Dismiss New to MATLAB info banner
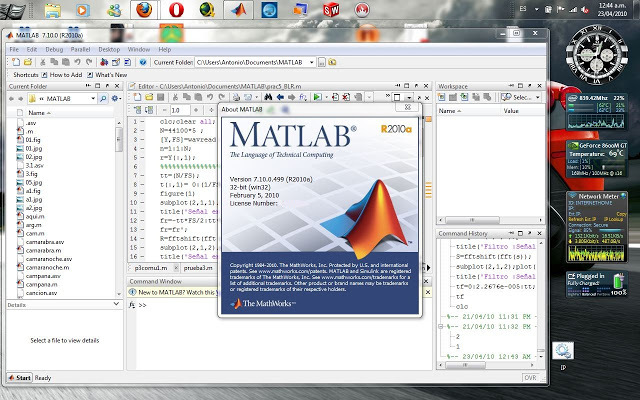Image resolution: width=640 pixels, height=400 pixels. (427, 292)
